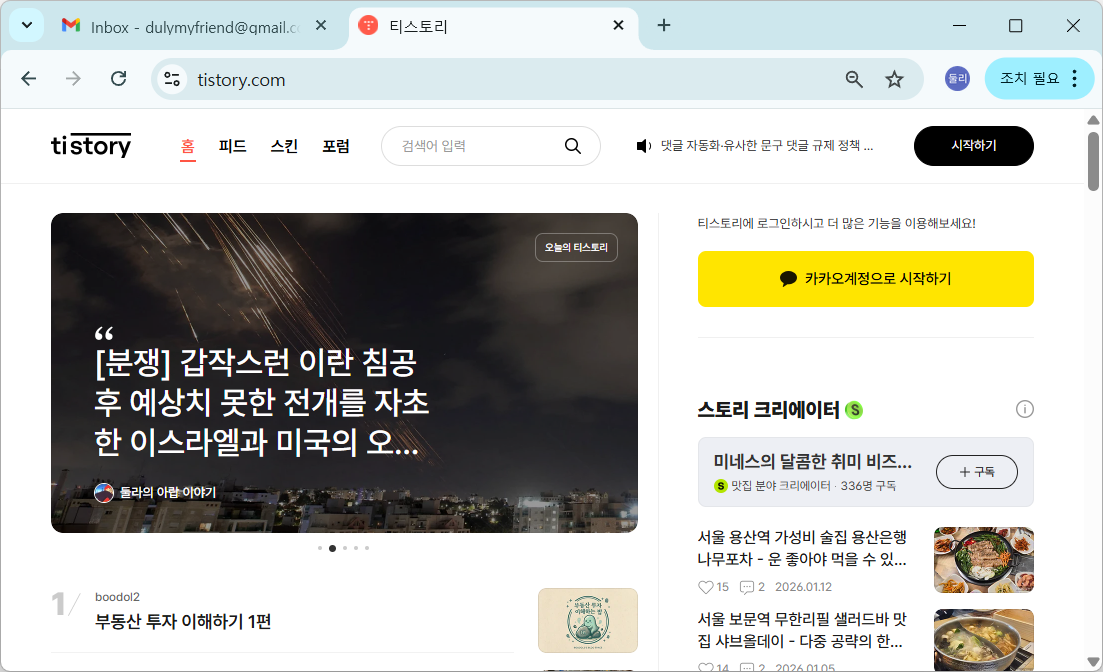
Task: Open the 댓글 자동화 notice link
Action: pos(767,146)
